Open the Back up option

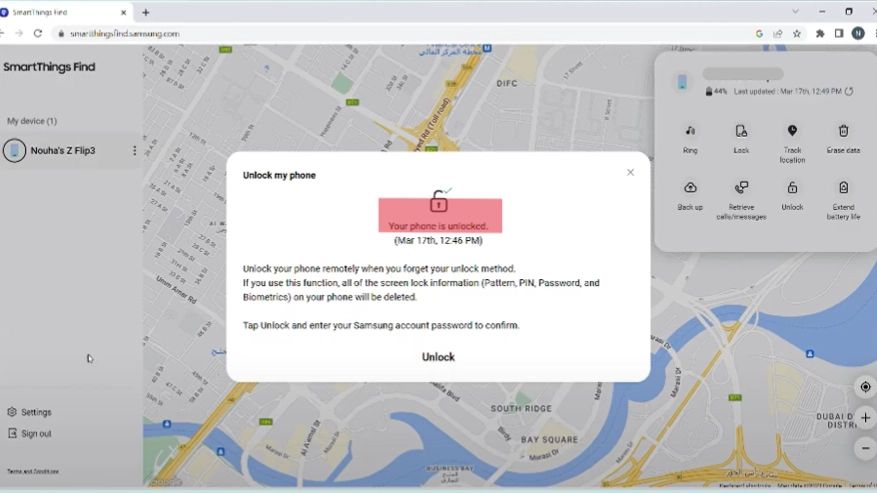(690, 187)
